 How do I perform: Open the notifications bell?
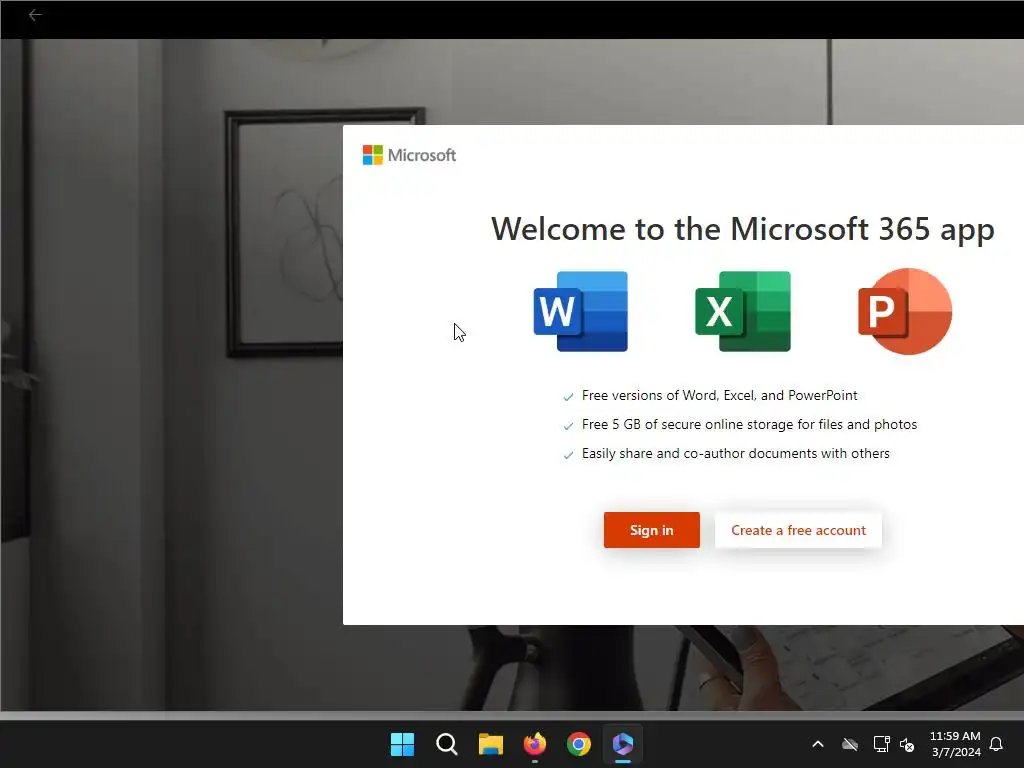[997, 744]
